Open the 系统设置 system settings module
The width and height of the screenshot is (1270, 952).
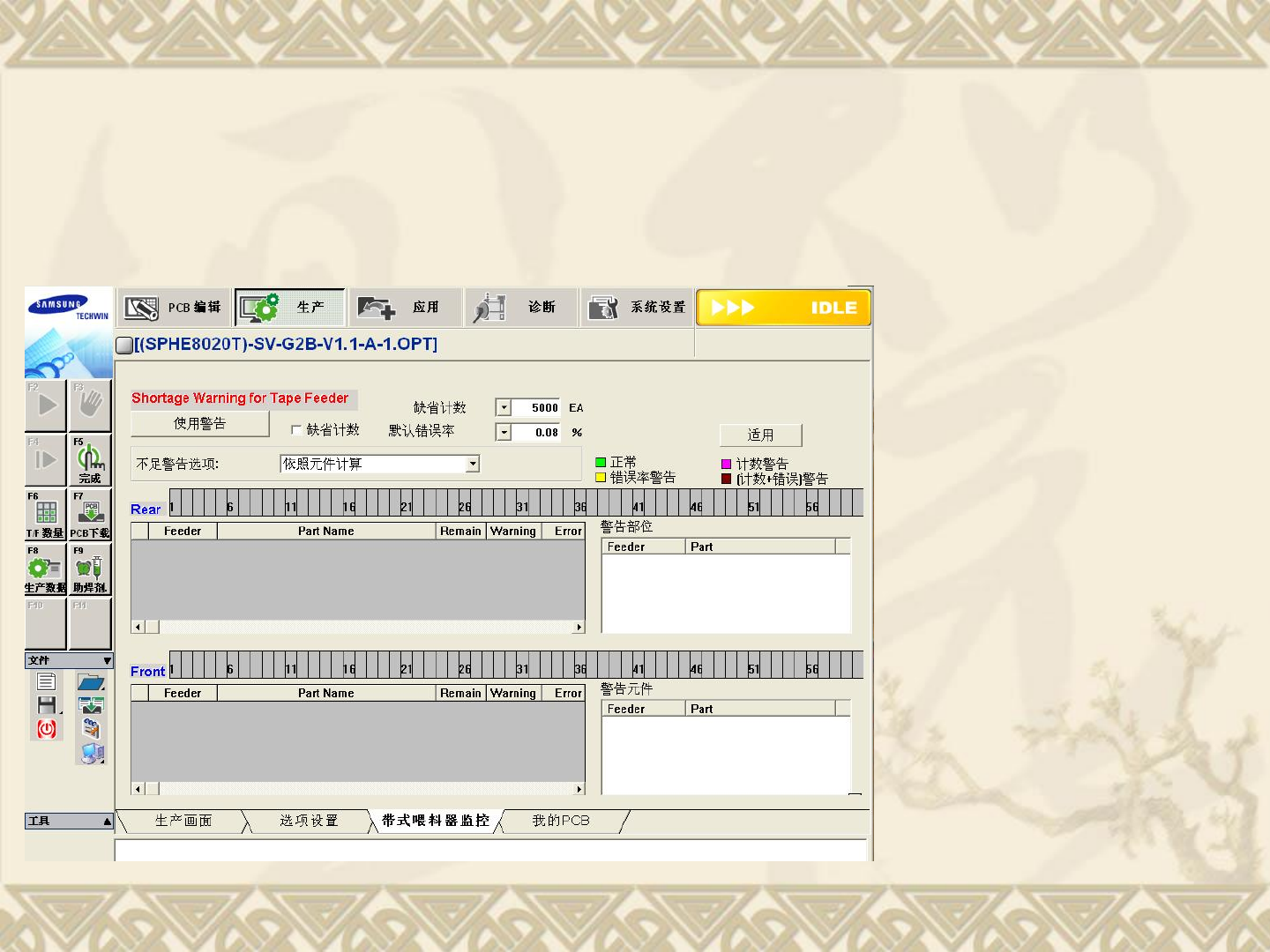point(637,308)
